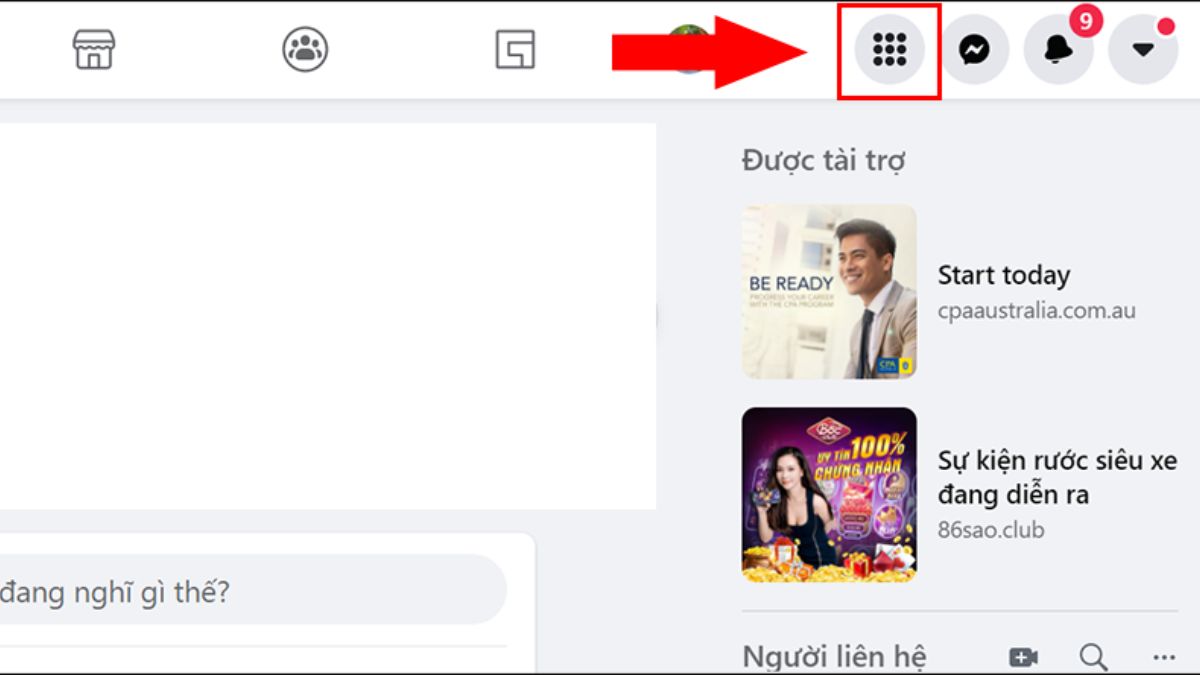View notifications via the bell icon

pyautogui.click(x=1058, y=49)
